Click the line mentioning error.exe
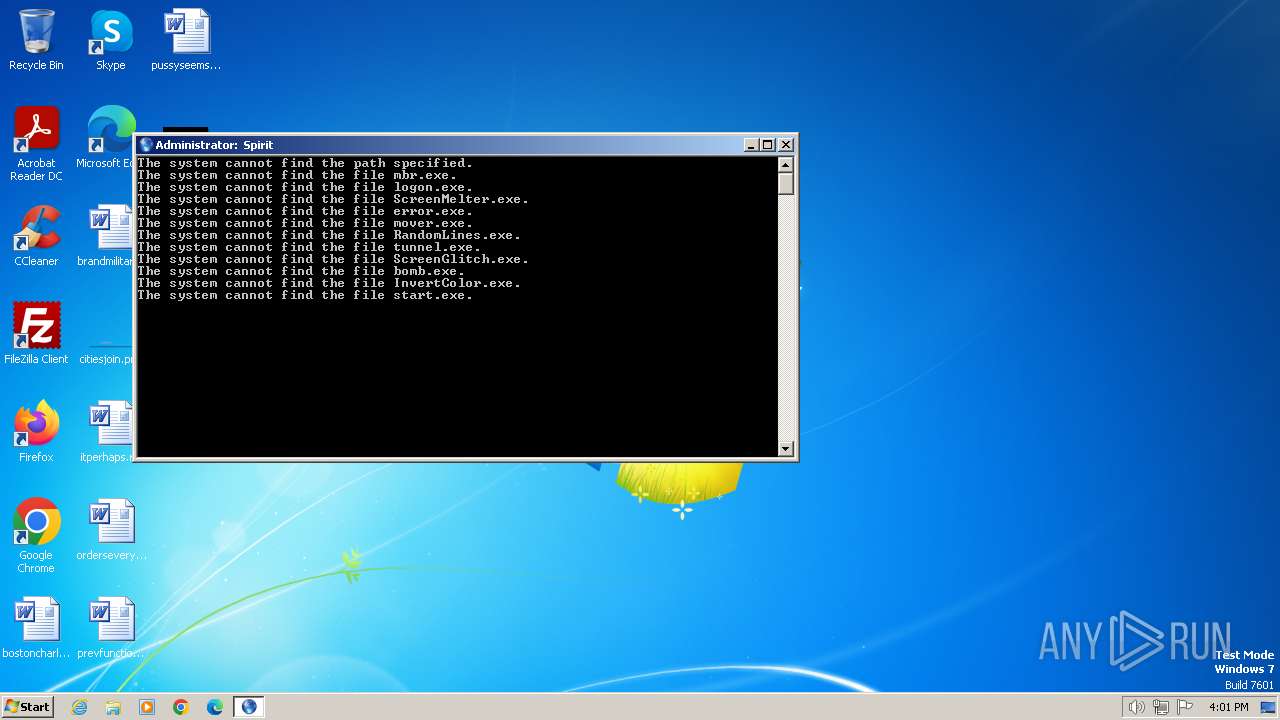Screen dimensions: 1280x720 click(x=305, y=211)
